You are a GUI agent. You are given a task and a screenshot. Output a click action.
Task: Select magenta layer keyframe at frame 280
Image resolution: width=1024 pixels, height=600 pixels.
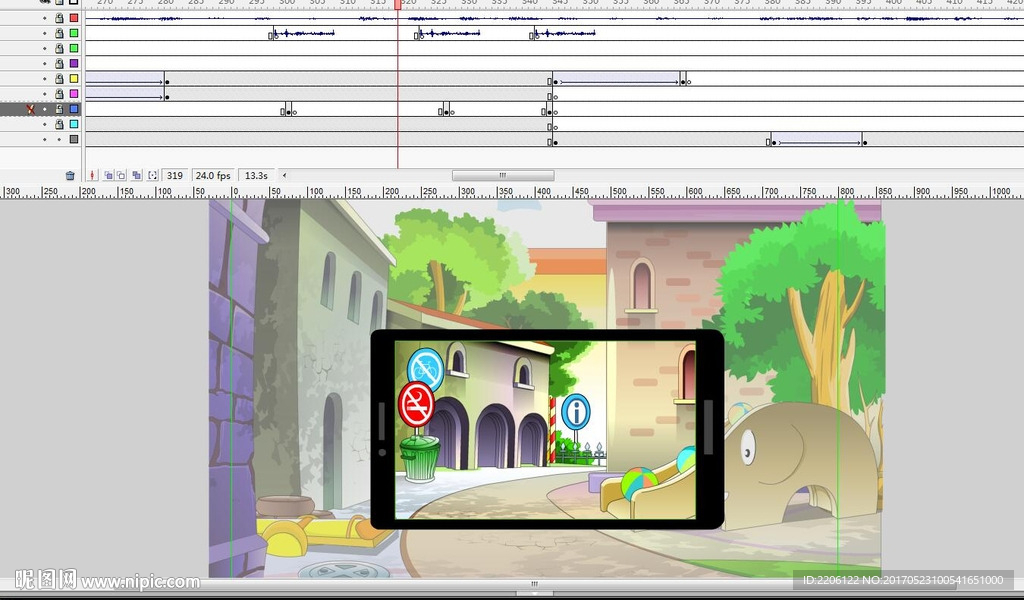point(167,97)
